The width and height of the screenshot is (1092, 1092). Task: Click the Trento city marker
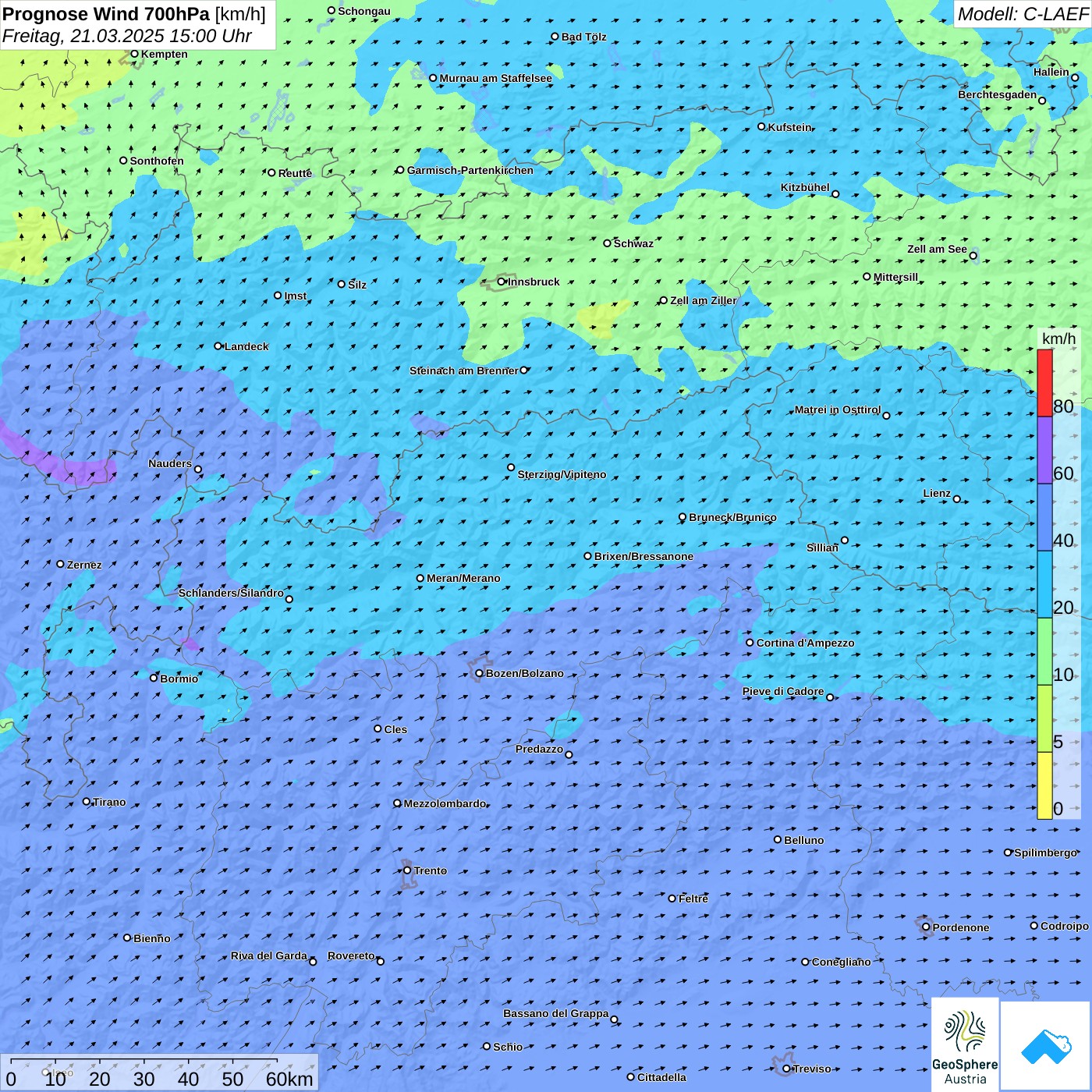click(x=407, y=870)
